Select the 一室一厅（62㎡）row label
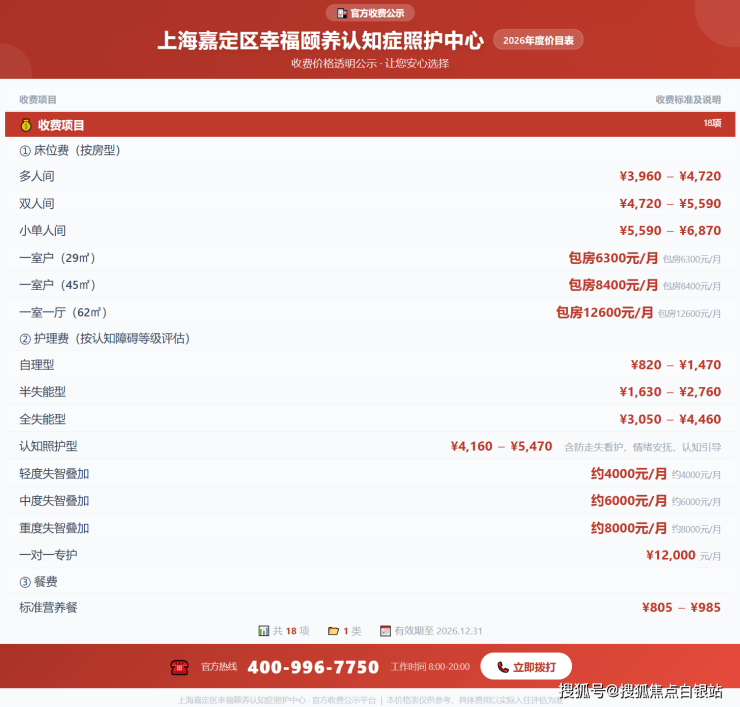The height and width of the screenshot is (707, 740). pyautogui.click(x=63, y=312)
